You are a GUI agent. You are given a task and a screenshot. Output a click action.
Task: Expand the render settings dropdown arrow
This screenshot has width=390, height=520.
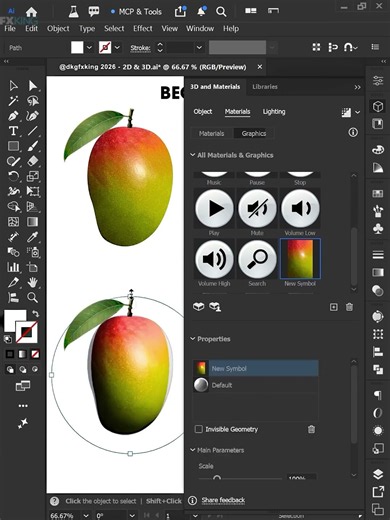[358, 112]
